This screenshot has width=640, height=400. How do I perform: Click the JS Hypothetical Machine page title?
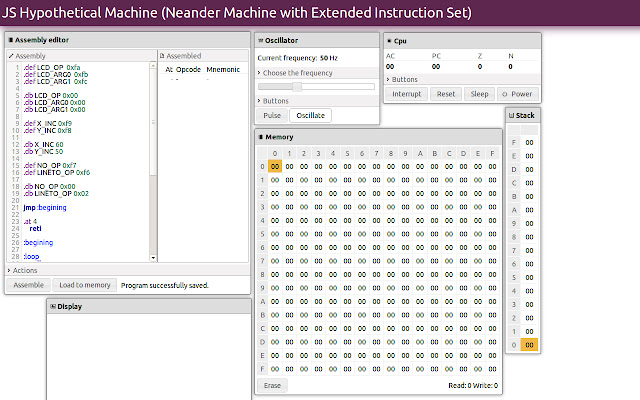tap(237, 13)
